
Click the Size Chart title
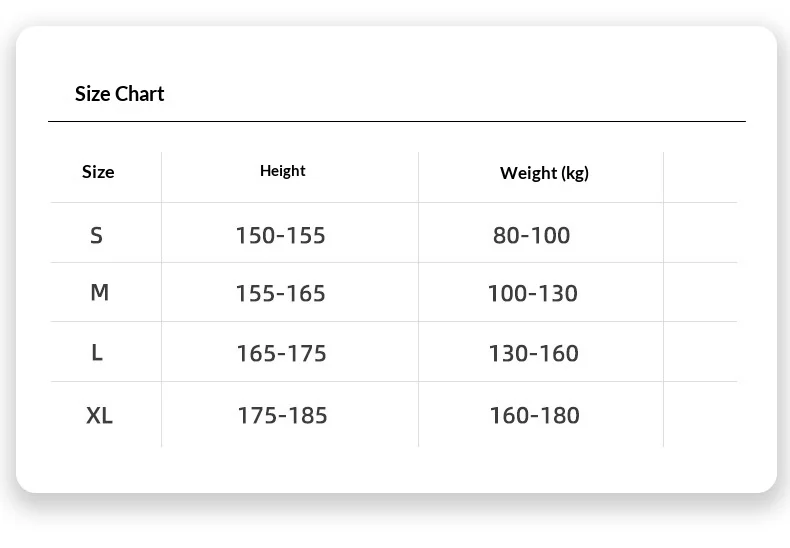(x=119, y=94)
